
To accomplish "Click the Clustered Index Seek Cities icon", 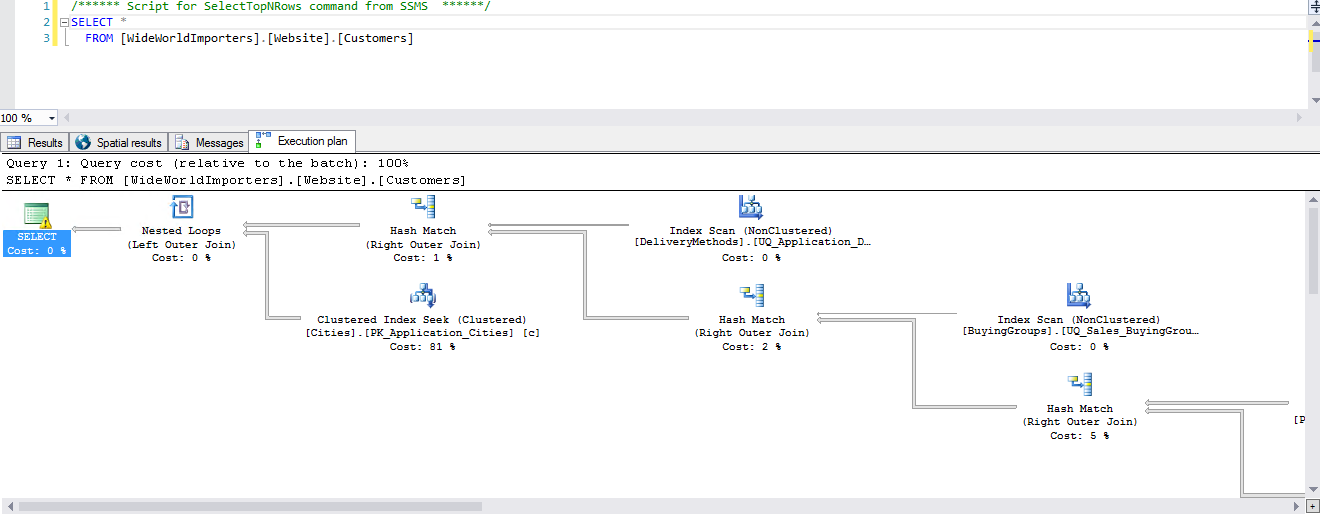I will tap(422, 296).
